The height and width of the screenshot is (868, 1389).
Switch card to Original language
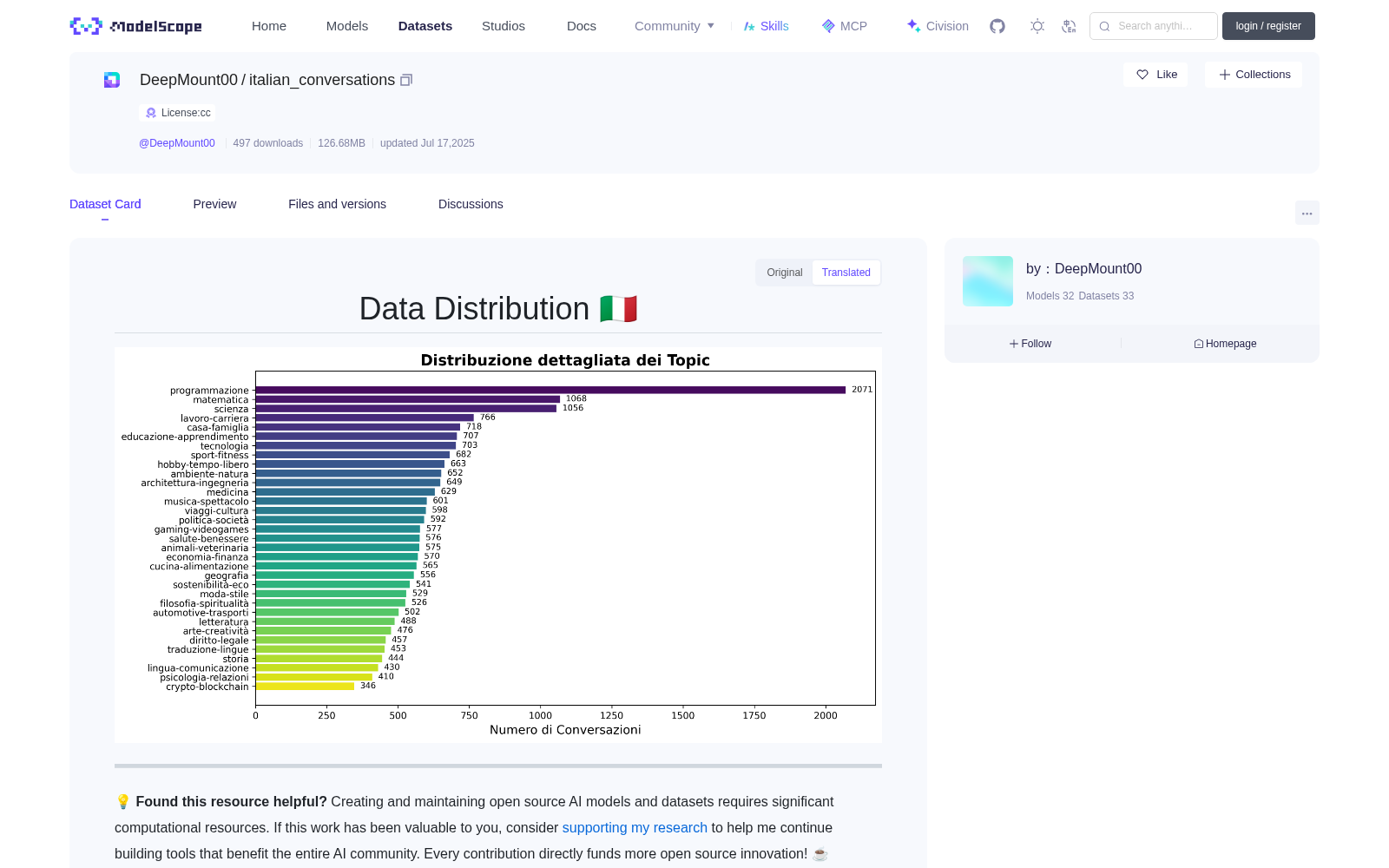click(785, 273)
